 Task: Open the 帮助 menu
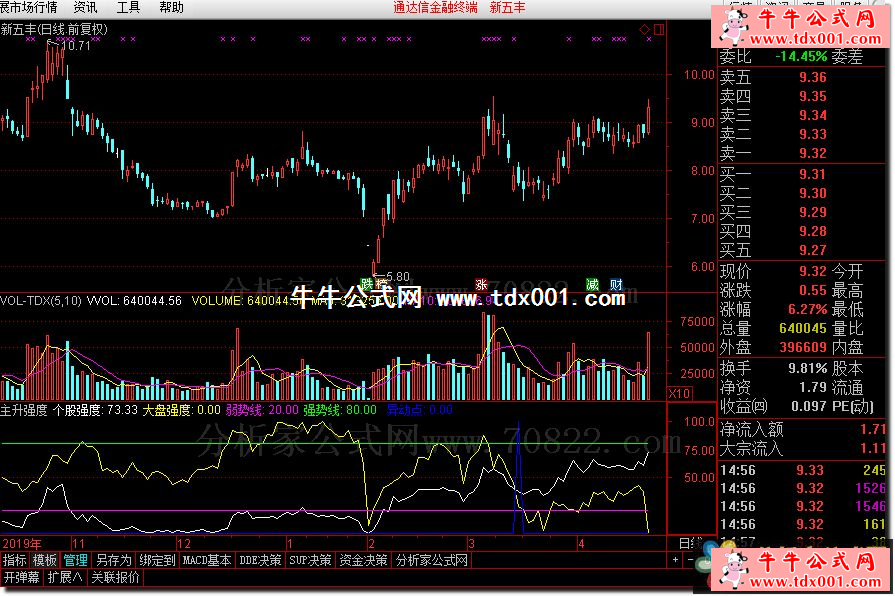(171, 7)
